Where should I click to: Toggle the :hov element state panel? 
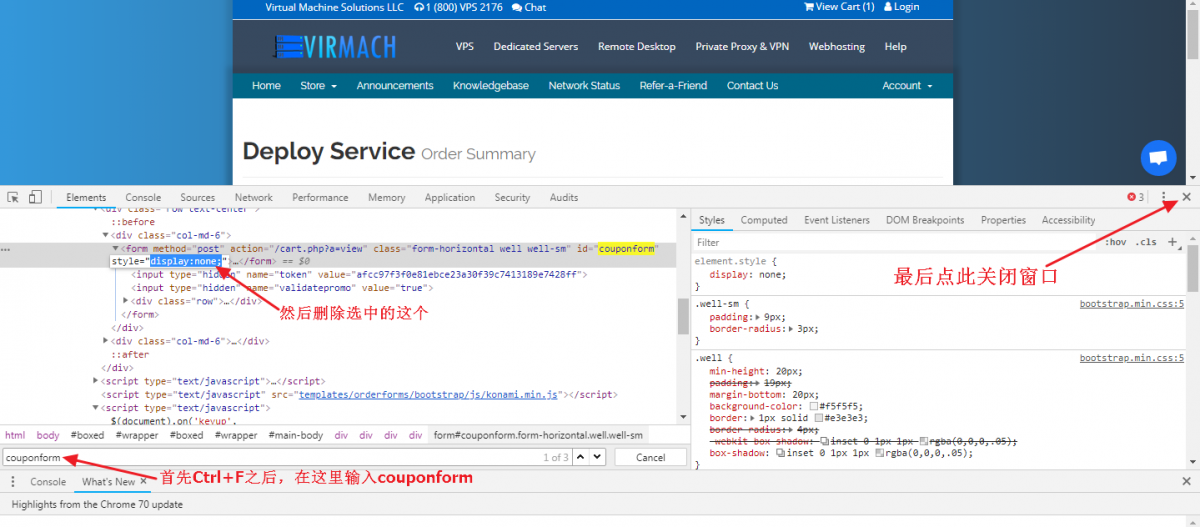point(1116,242)
